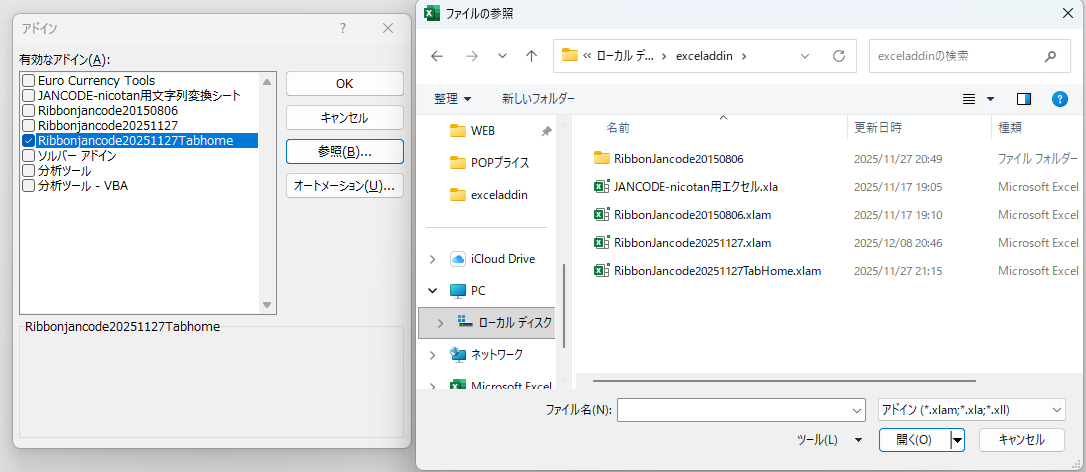This screenshot has height=472, width=1086.
Task: Open the view options dropdown arrow
Action: click(991, 99)
